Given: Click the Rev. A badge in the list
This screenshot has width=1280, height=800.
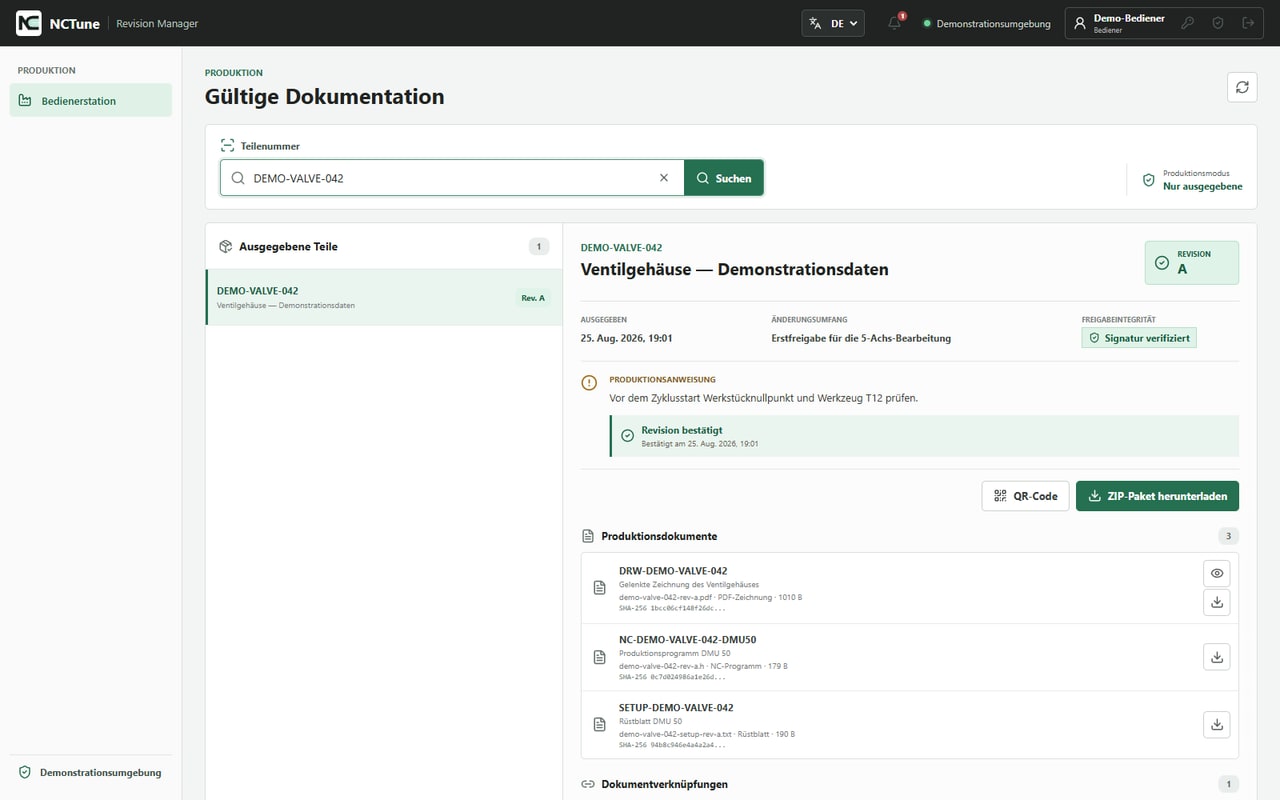Looking at the screenshot, I should 533,297.
